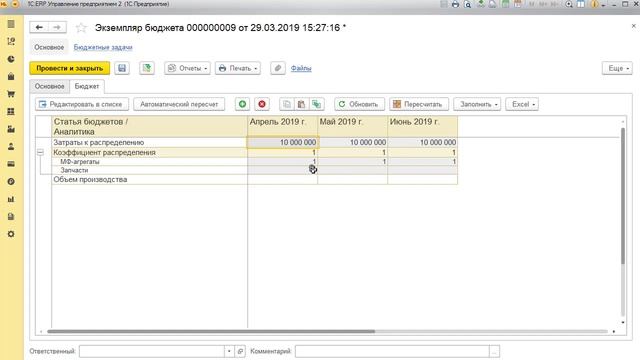Click the printer icon in title bar
640x360 pixels.
455,4
